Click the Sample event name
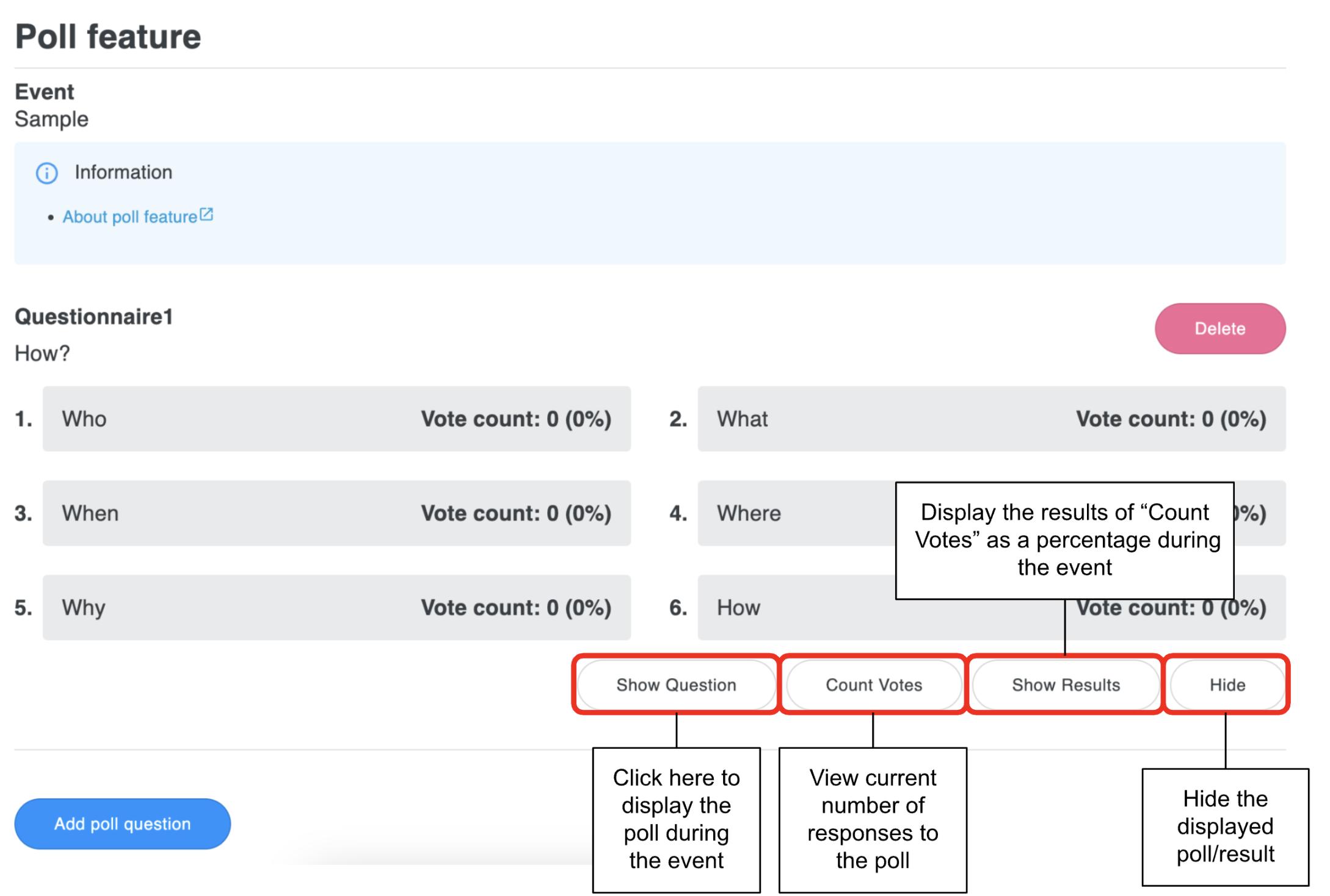The height and width of the screenshot is (896, 1330). click(51, 119)
